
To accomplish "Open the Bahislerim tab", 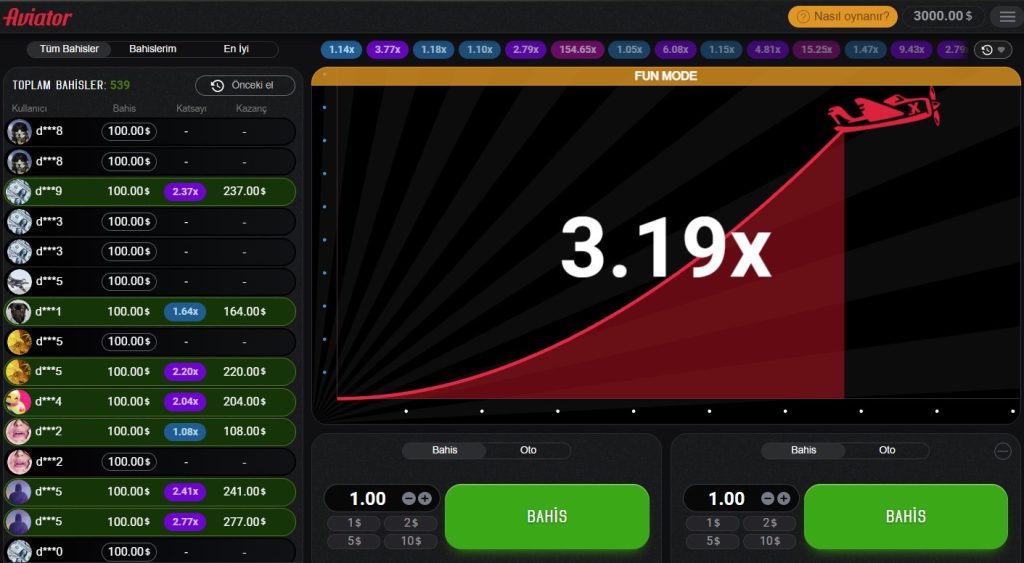I will 153,49.
